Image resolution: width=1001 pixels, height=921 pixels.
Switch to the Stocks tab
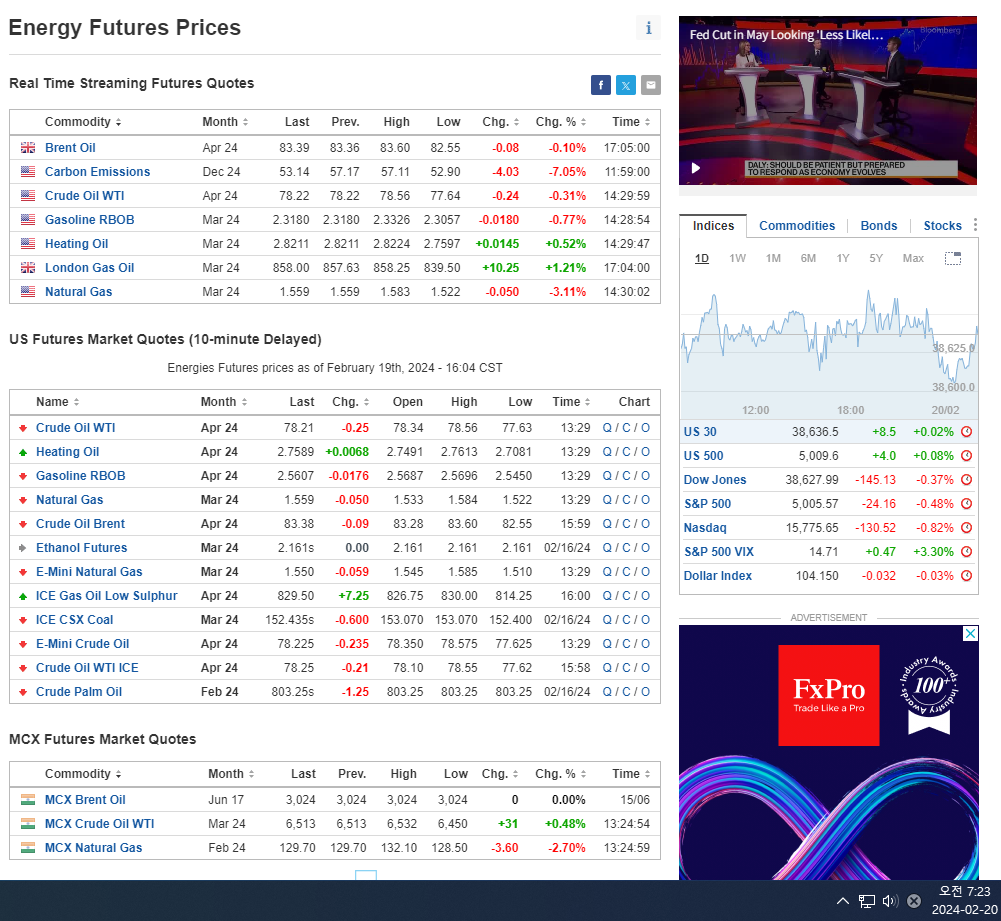coord(942,226)
